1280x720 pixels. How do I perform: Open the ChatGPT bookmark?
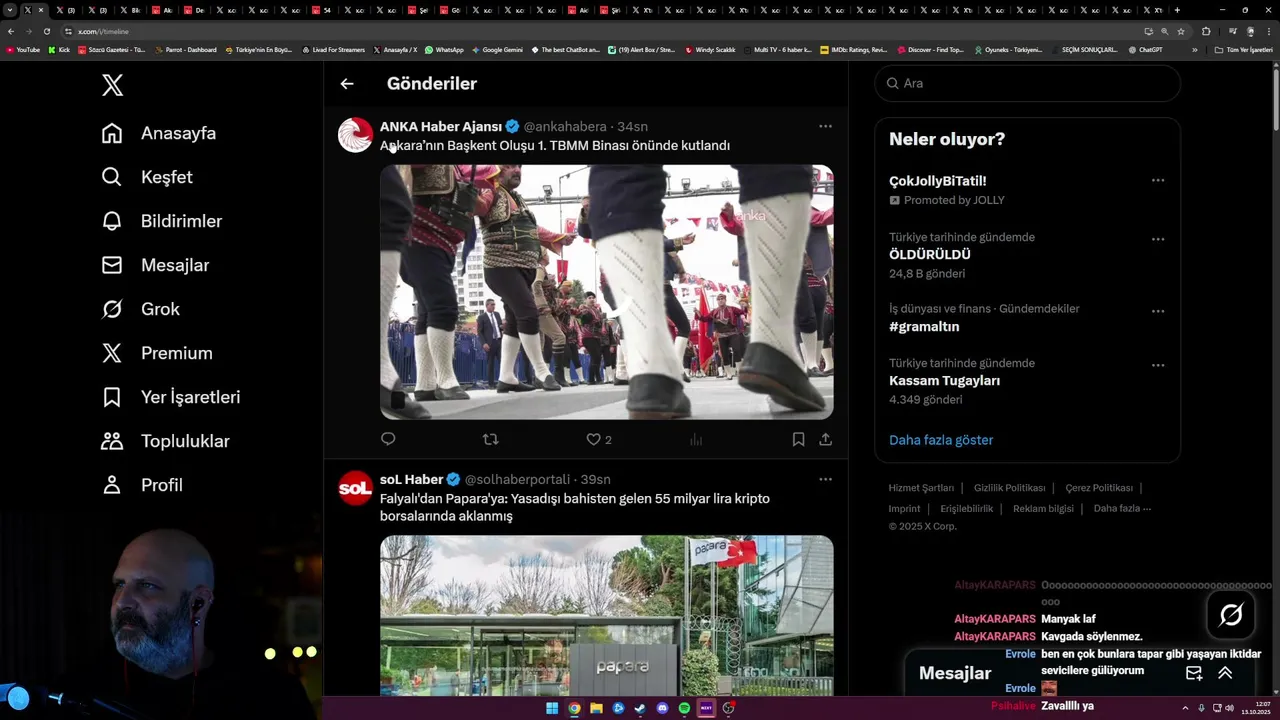pos(1145,49)
